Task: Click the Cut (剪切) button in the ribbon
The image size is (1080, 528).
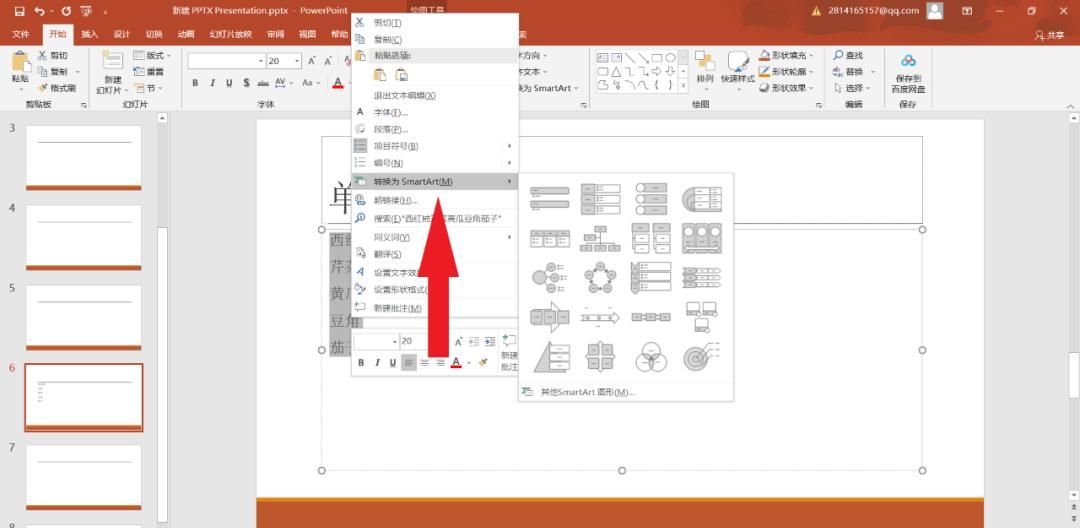Action: [x=53, y=55]
